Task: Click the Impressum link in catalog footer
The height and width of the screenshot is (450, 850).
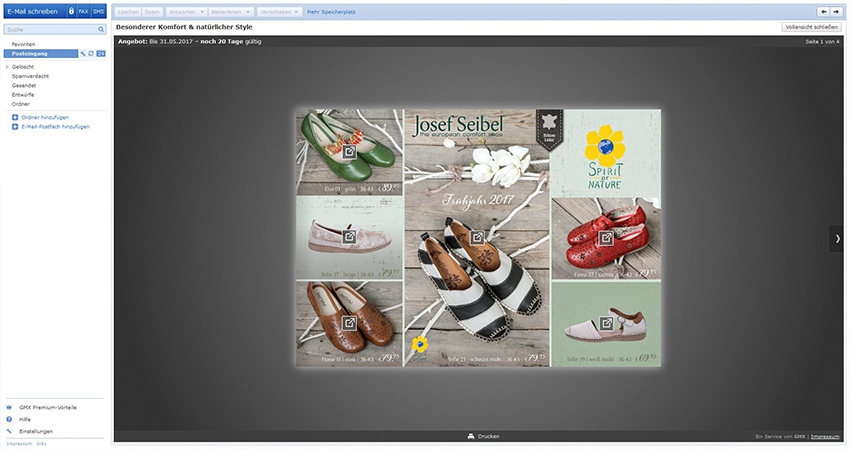Action: pyautogui.click(x=825, y=436)
